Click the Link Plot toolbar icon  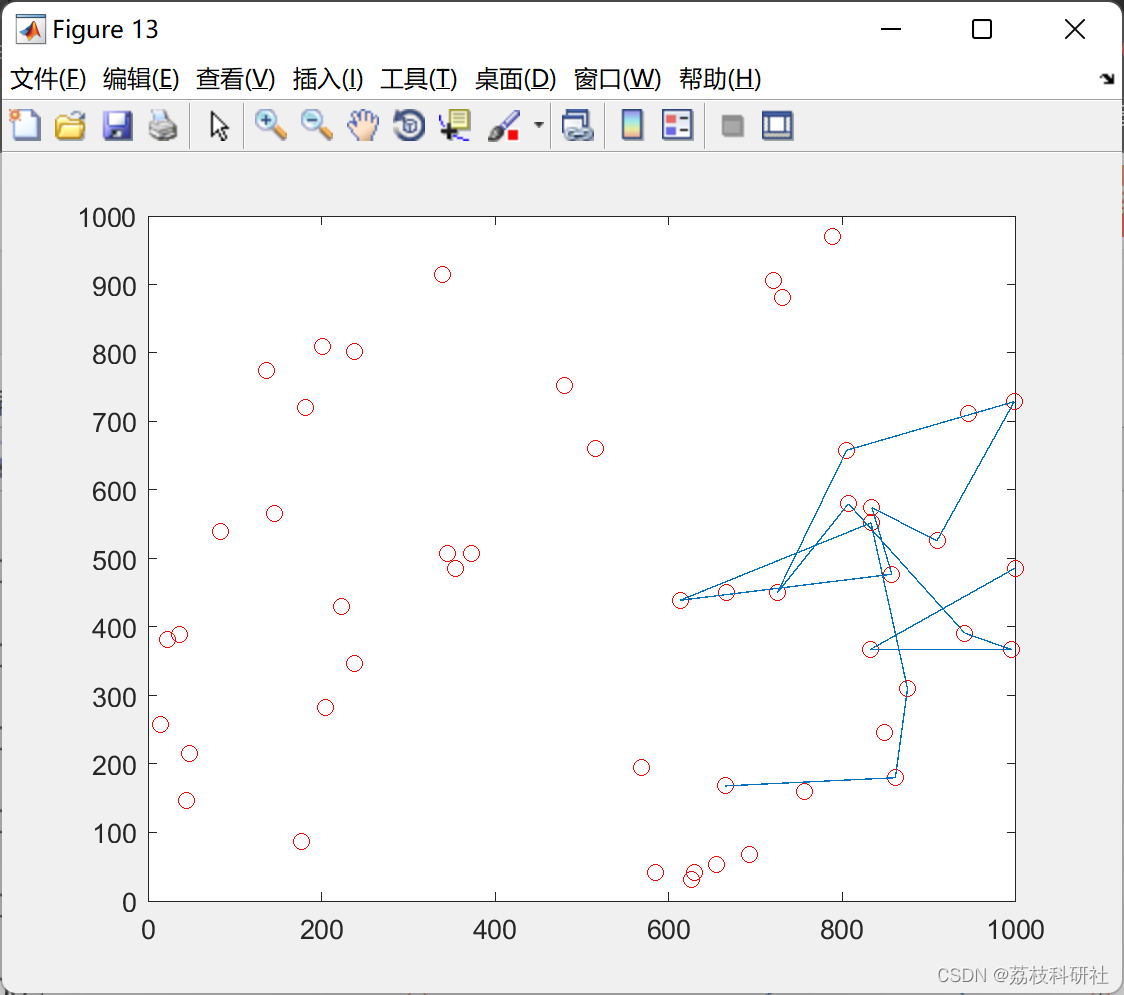(578, 125)
